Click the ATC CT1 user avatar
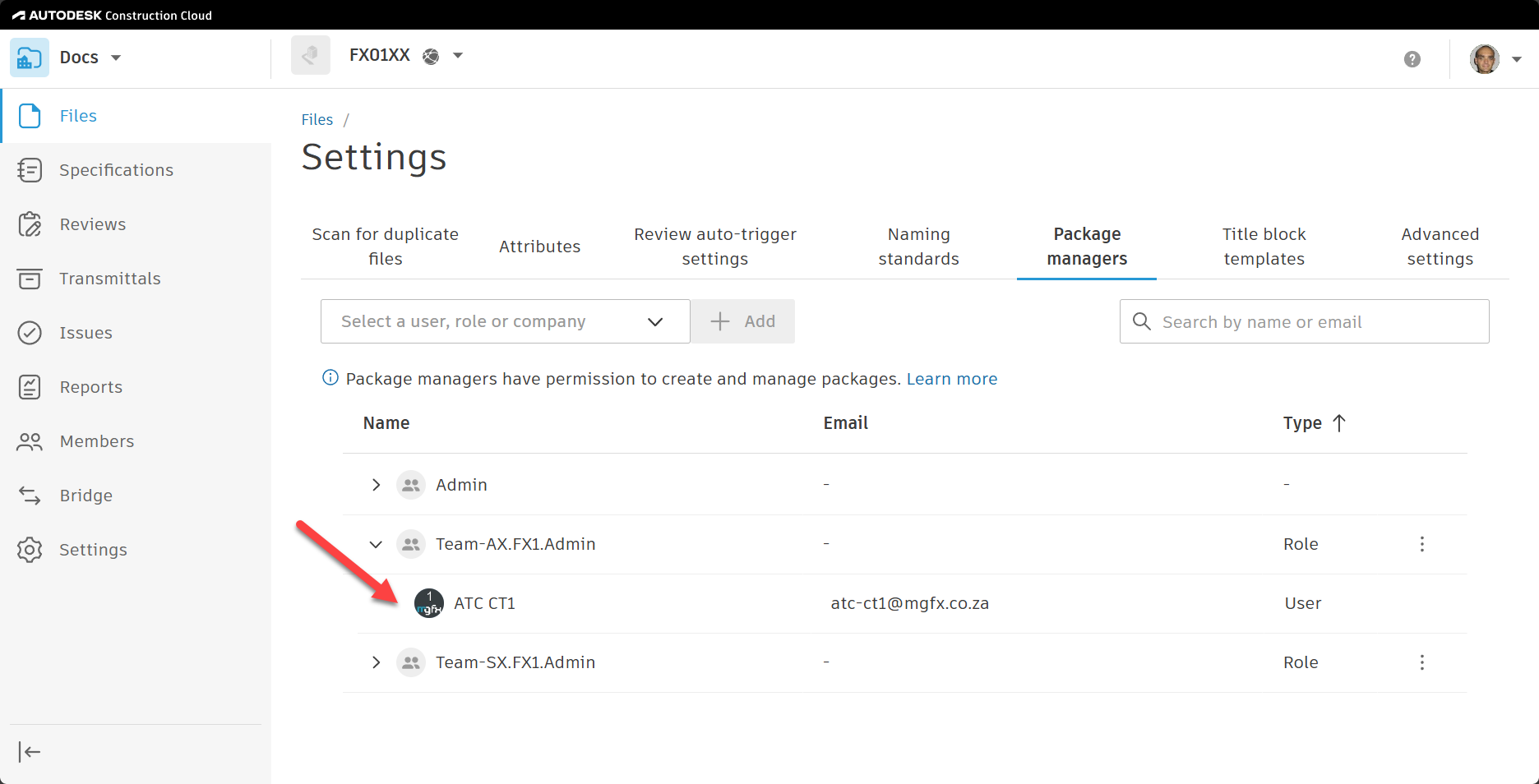Image resolution: width=1539 pixels, height=784 pixels. [x=429, y=603]
